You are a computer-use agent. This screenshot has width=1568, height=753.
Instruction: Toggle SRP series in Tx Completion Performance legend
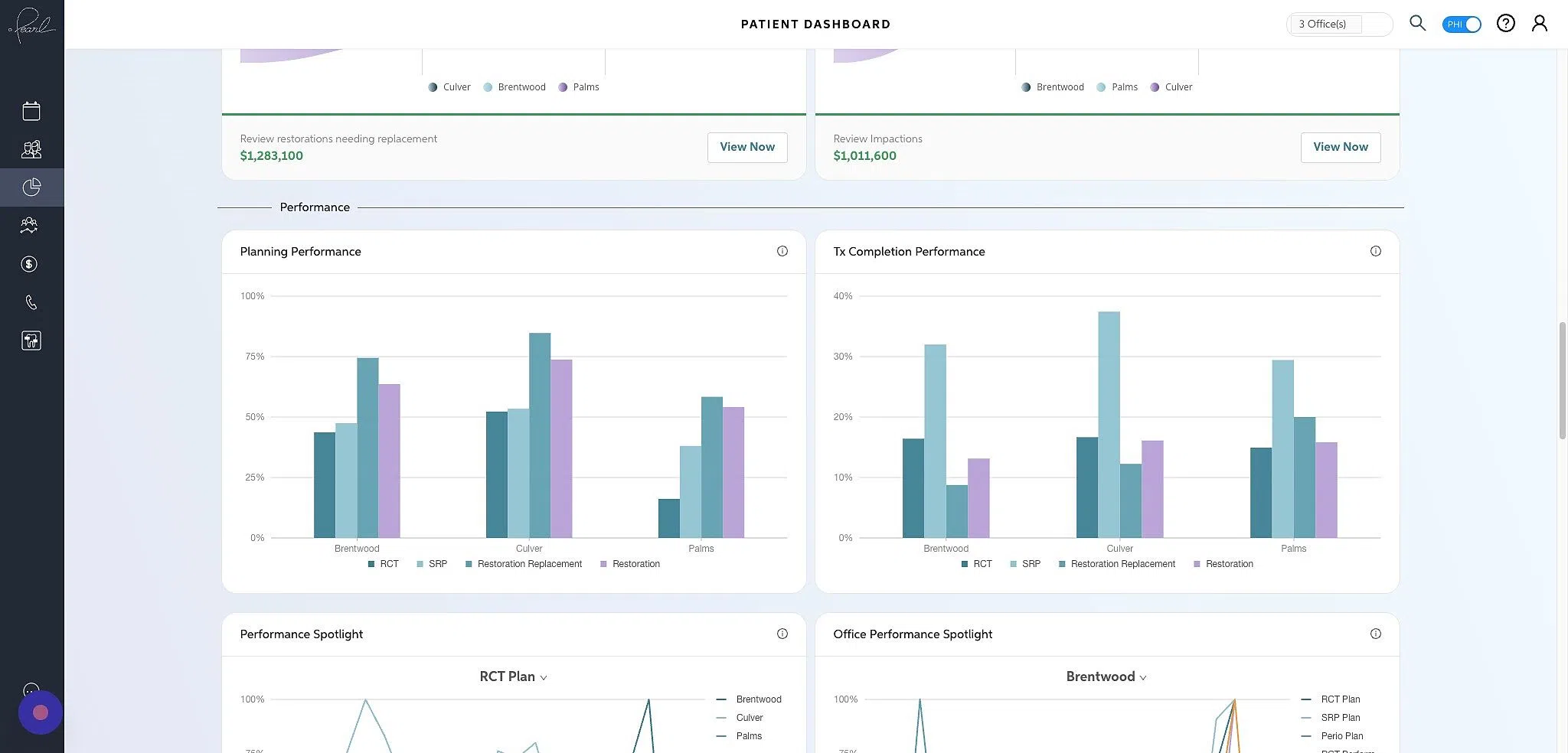point(1026,563)
